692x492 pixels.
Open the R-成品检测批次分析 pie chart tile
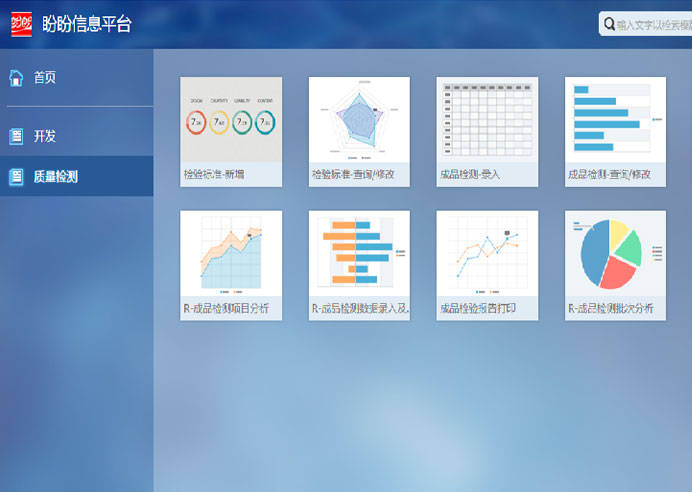click(615, 253)
